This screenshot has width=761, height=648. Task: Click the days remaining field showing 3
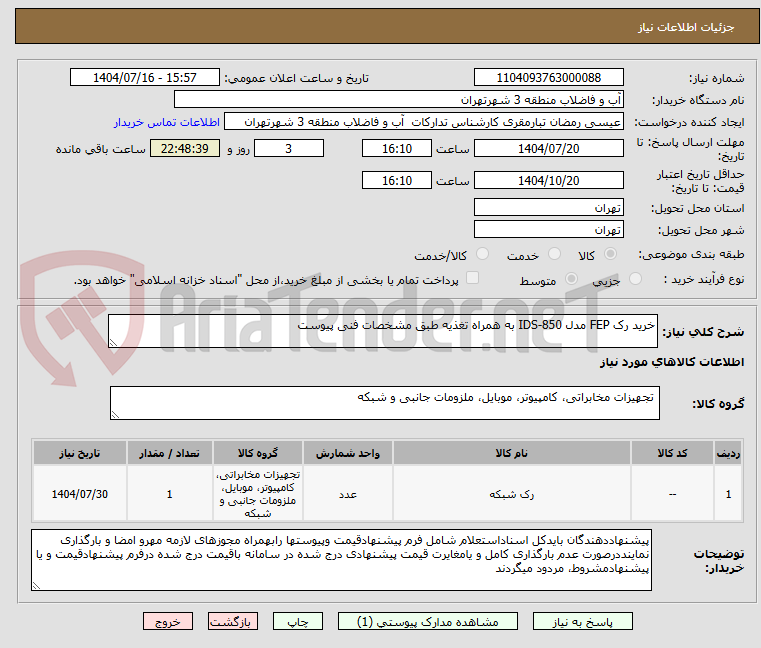point(289,149)
